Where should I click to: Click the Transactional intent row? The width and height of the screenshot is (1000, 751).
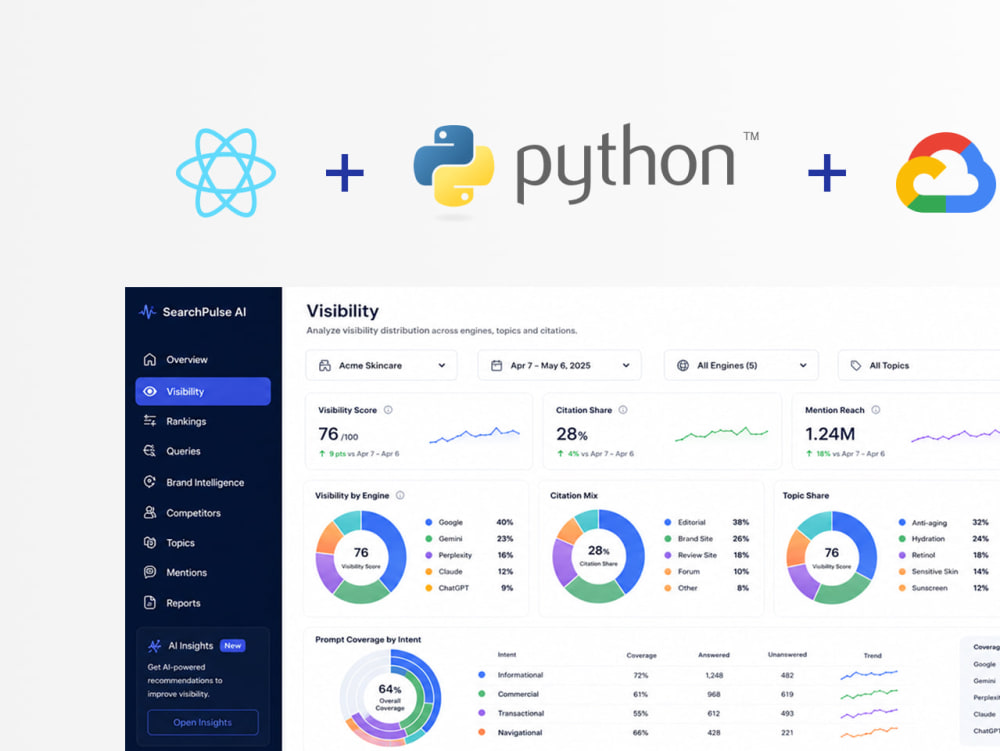[x=689, y=713]
